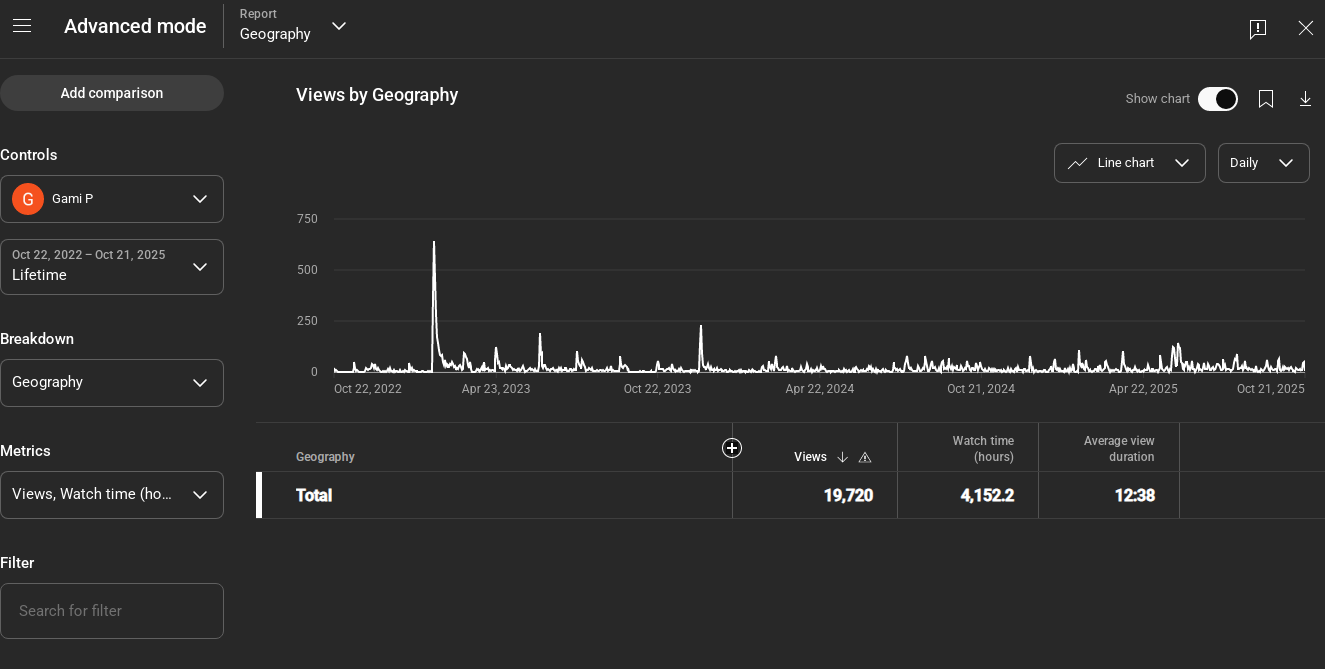Click the Oct 22, 2023 axis label

pos(657,389)
